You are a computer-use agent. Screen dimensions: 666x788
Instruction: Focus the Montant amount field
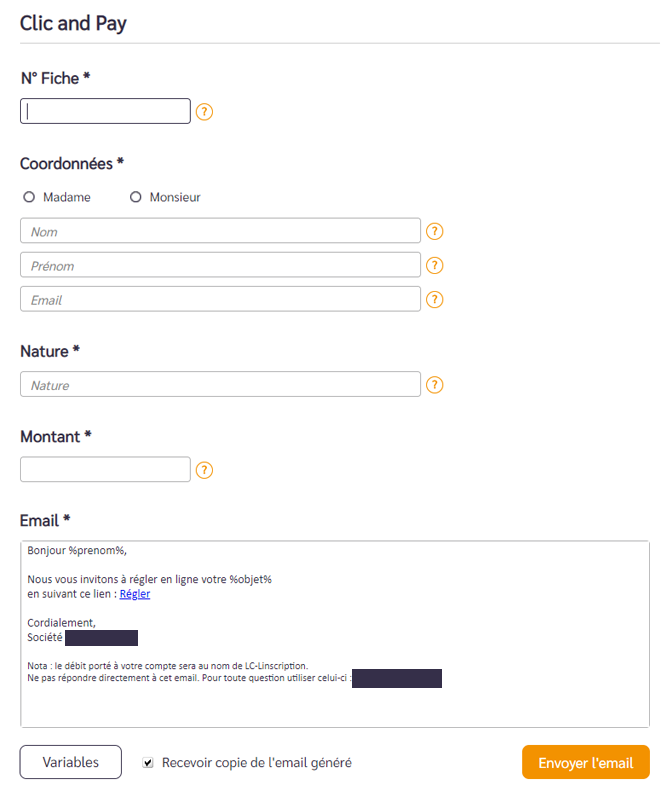[x=106, y=469]
